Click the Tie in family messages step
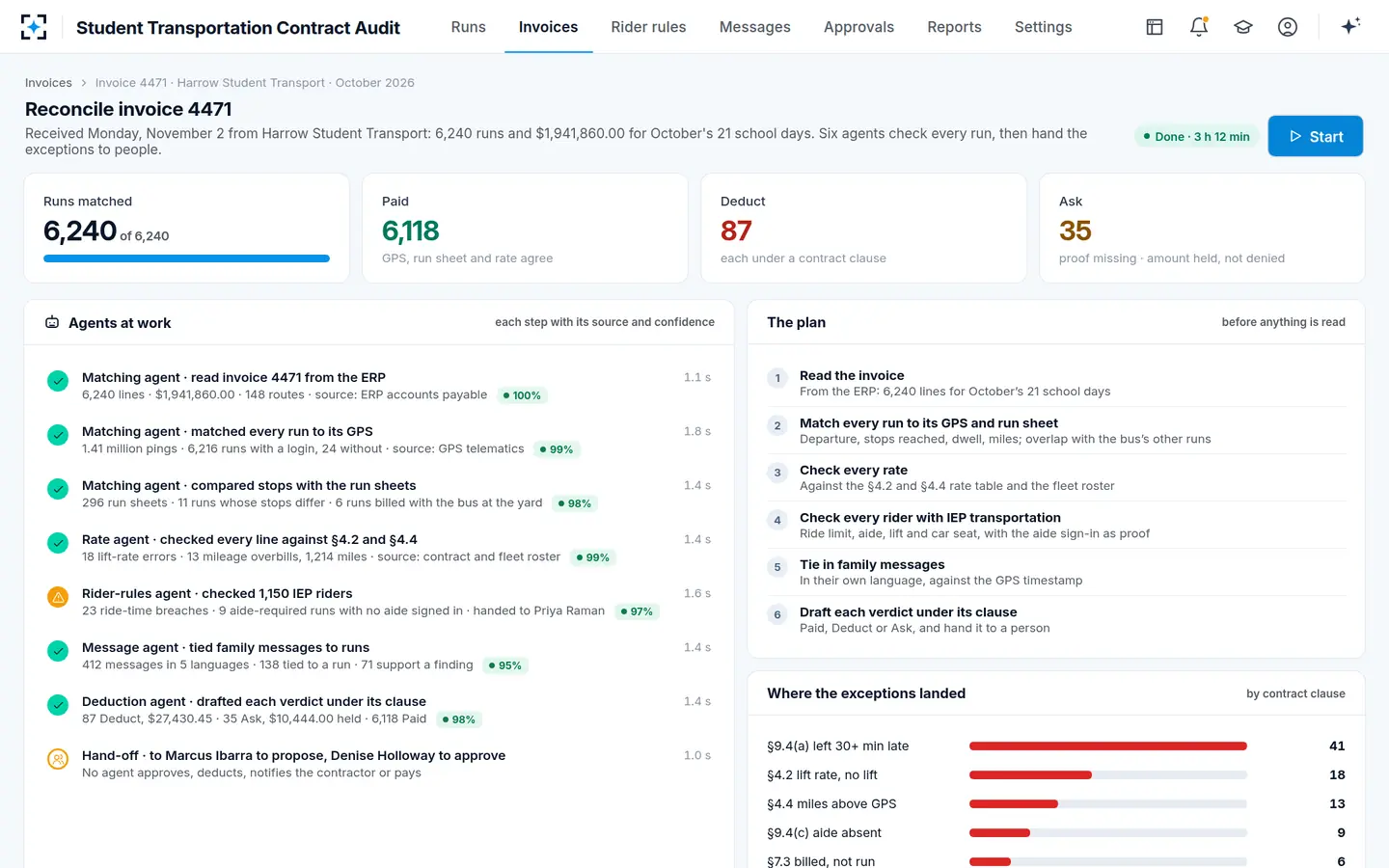1389x868 pixels. [1056, 572]
